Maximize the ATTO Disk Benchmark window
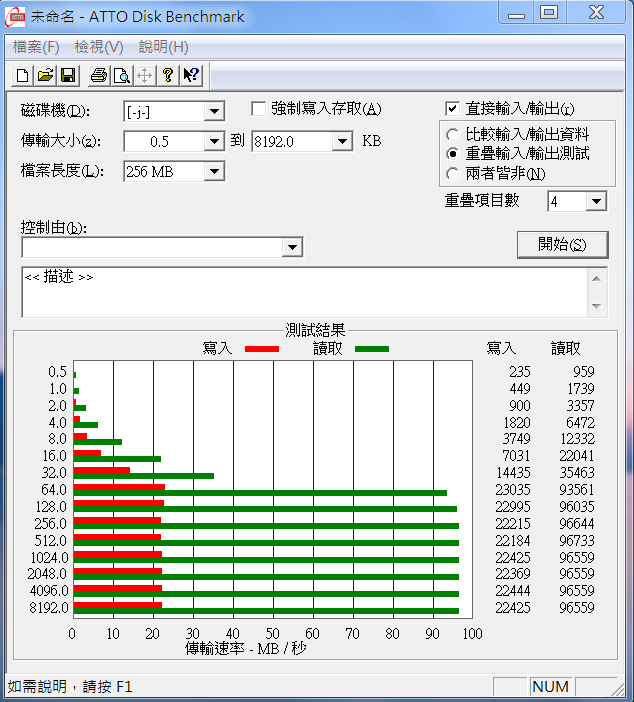The image size is (634, 702). click(549, 13)
